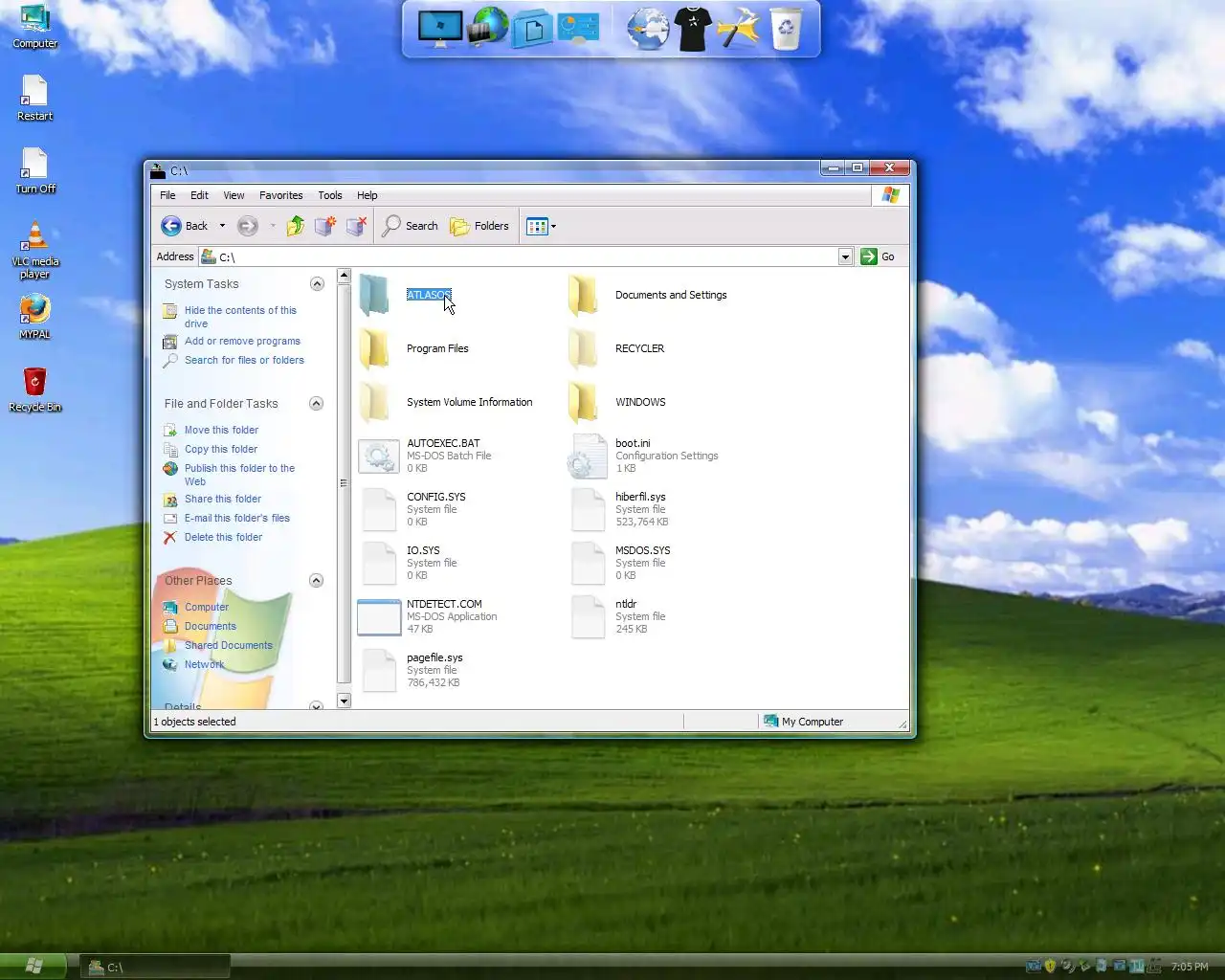Open Search from the Explorer toolbar
The image size is (1225, 980).
click(x=410, y=226)
